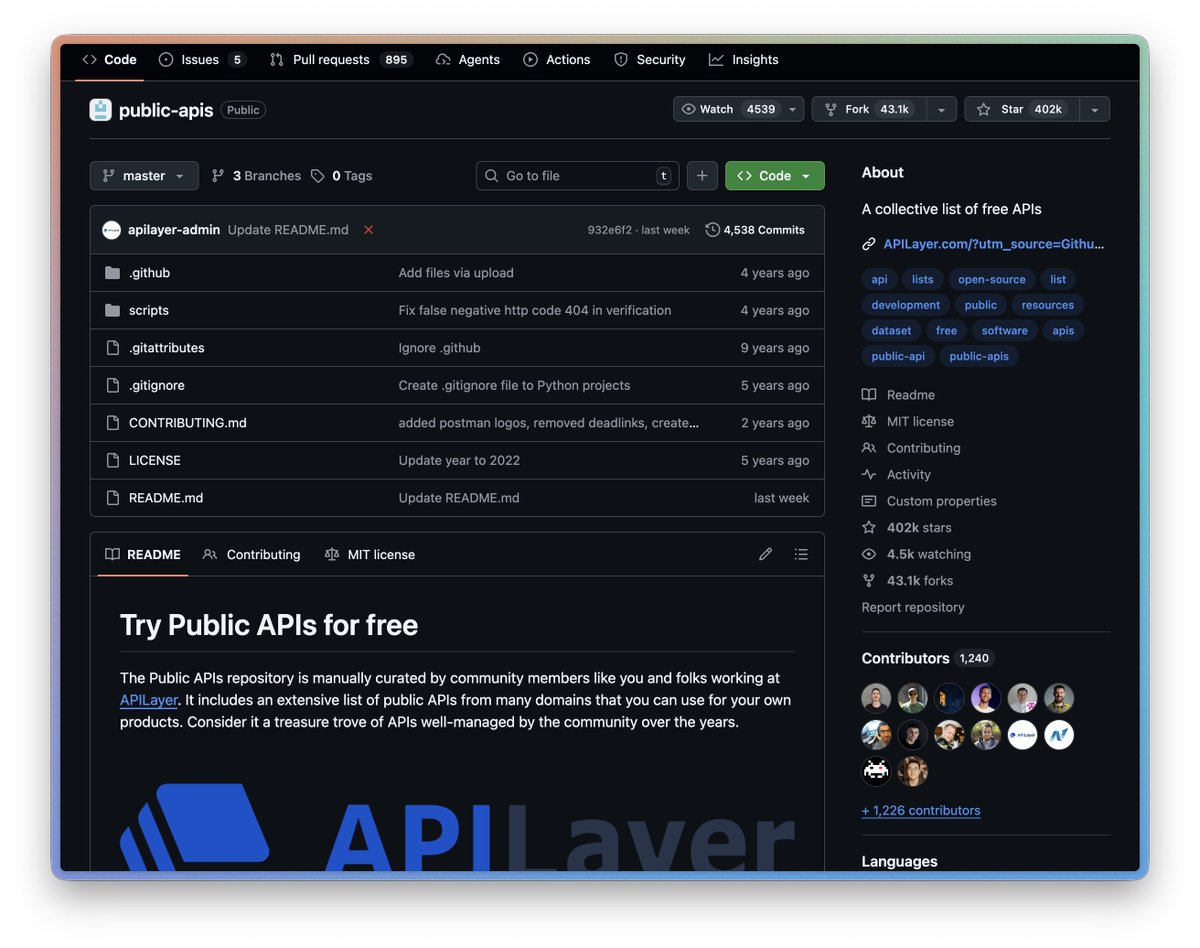
Task: Open the Readme link in About sidebar
Action: click(899, 395)
